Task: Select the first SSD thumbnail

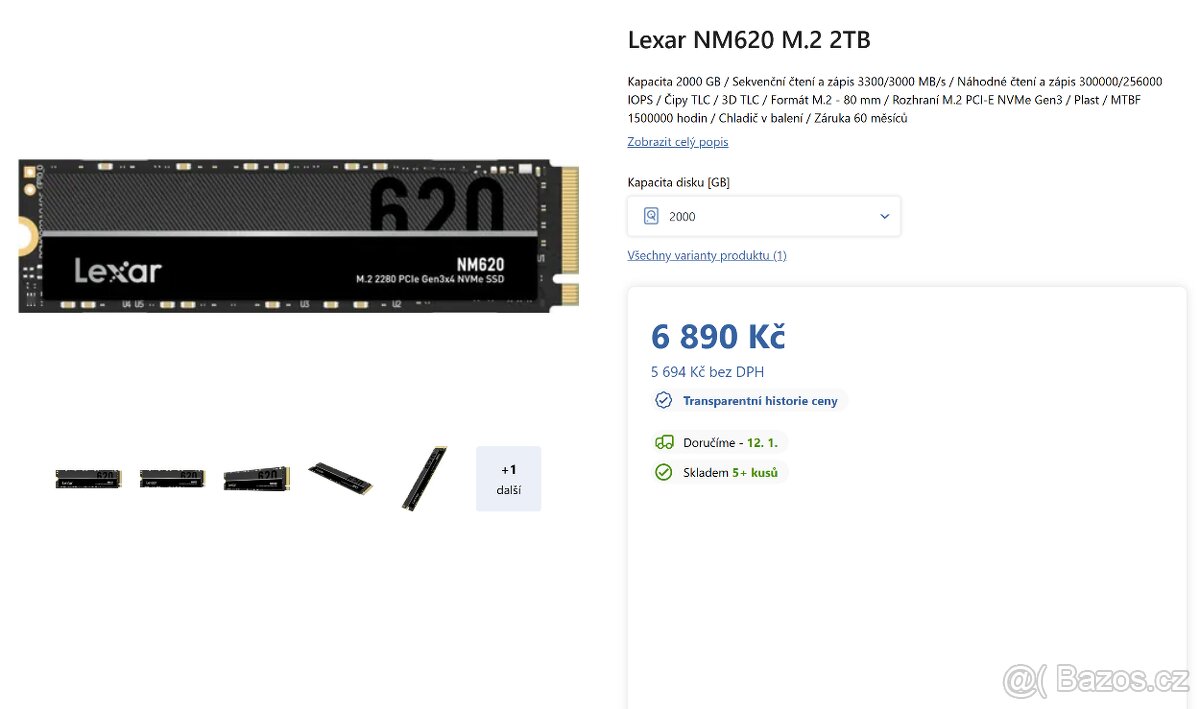Action: coord(88,479)
